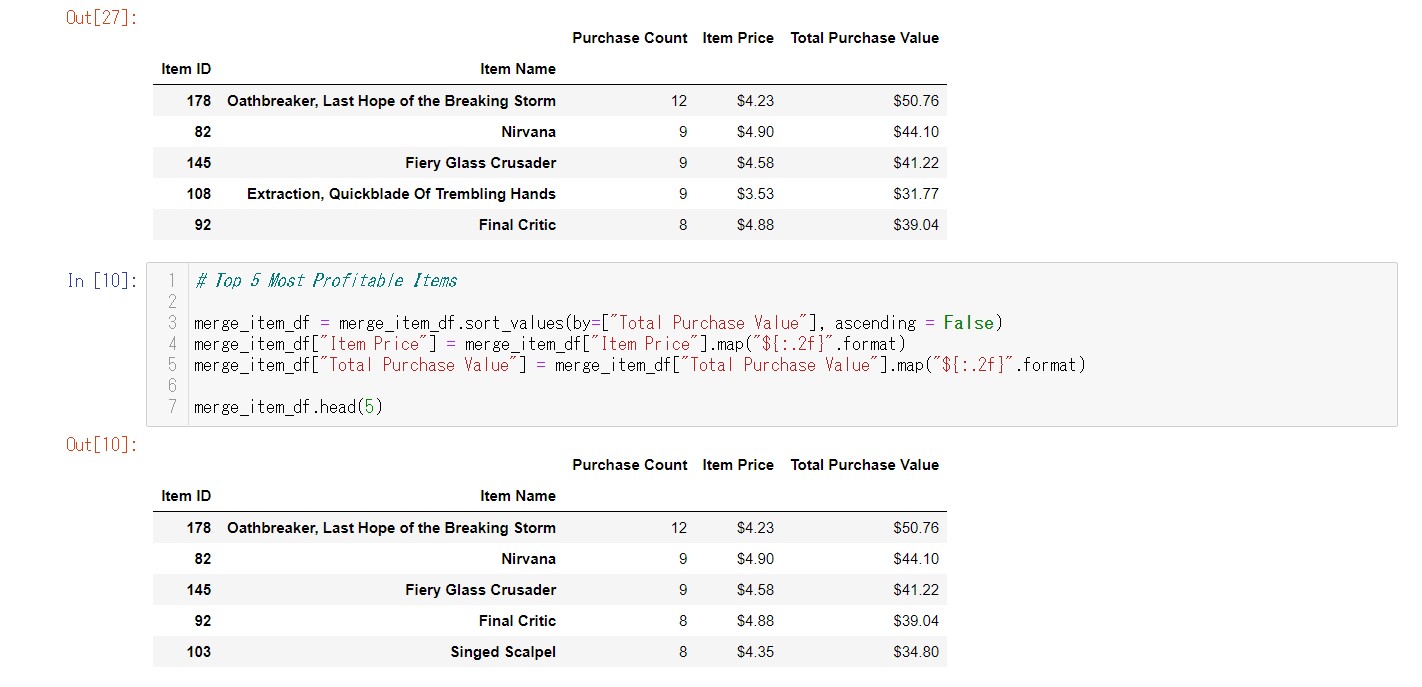The height and width of the screenshot is (687, 1422).
Task: Click the $34.80 total purchase value
Action: click(916, 652)
